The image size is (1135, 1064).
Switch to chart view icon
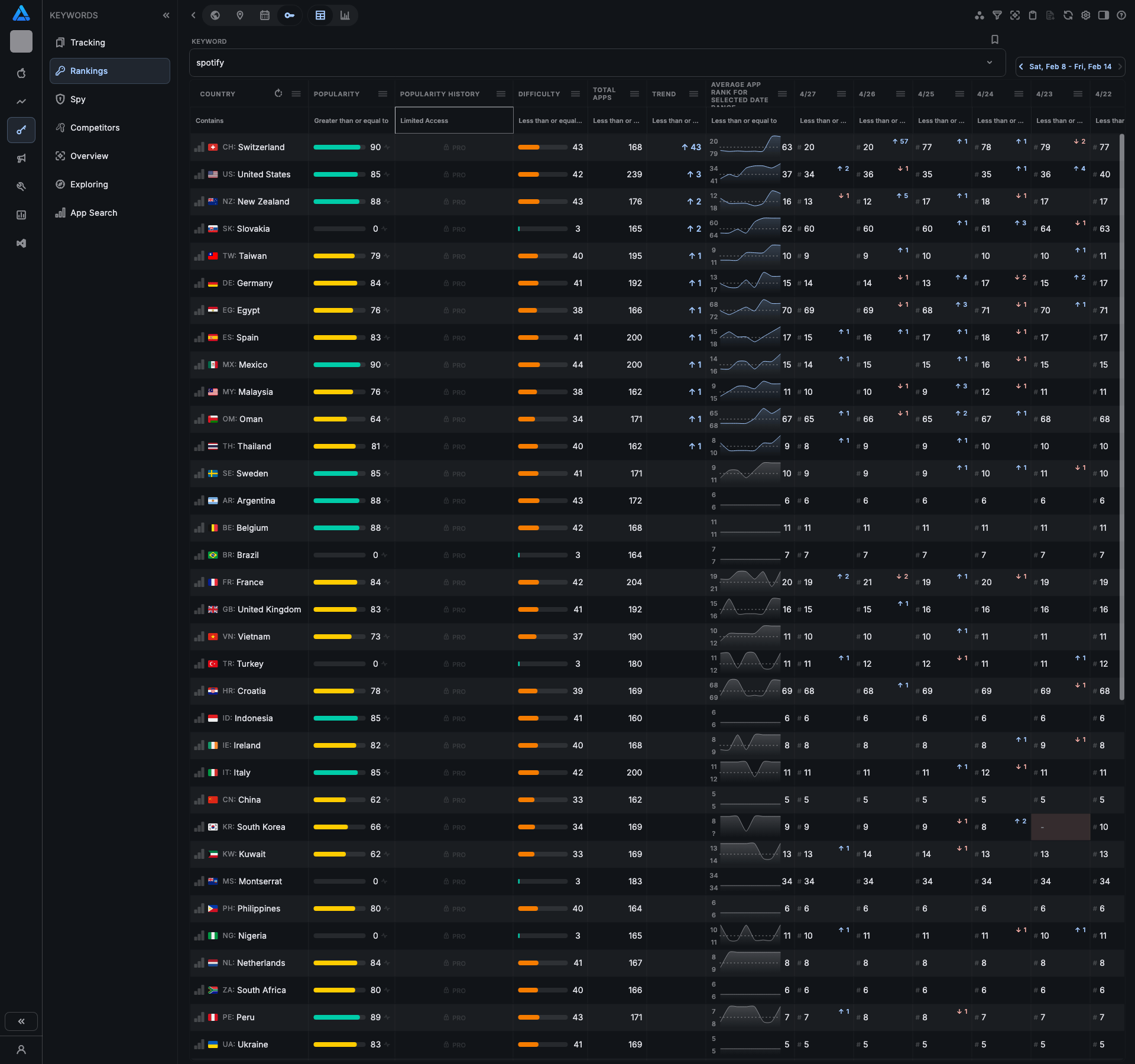click(345, 15)
